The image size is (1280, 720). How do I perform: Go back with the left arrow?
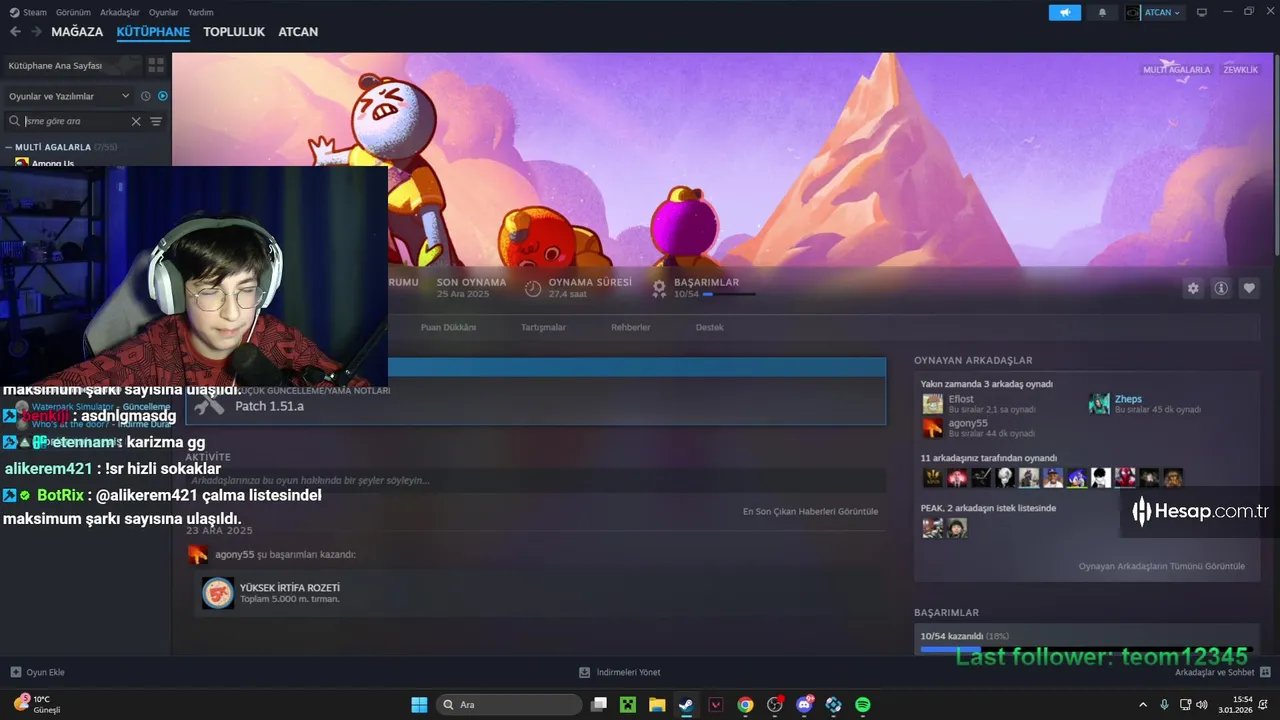[x=15, y=32]
